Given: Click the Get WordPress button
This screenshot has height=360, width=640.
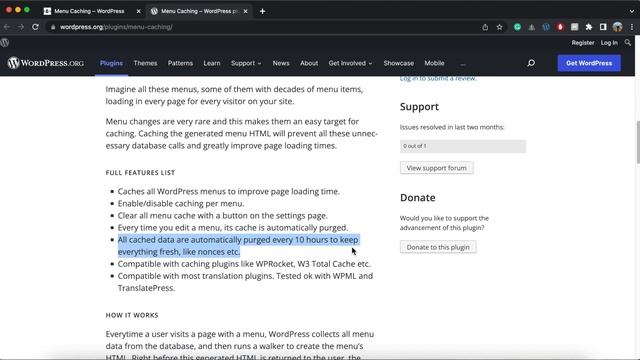Looking at the screenshot, I should pyautogui.click(x=589, y=63).
